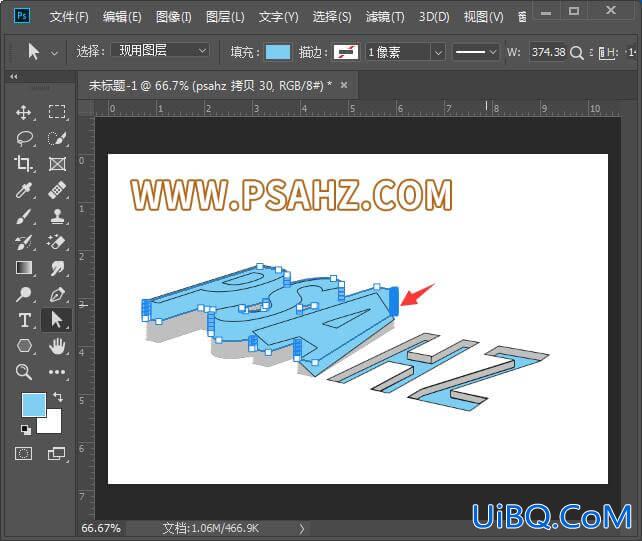642x541 pixels.
Task: Click the Photoshop logo icon
Action: [22, 16]
